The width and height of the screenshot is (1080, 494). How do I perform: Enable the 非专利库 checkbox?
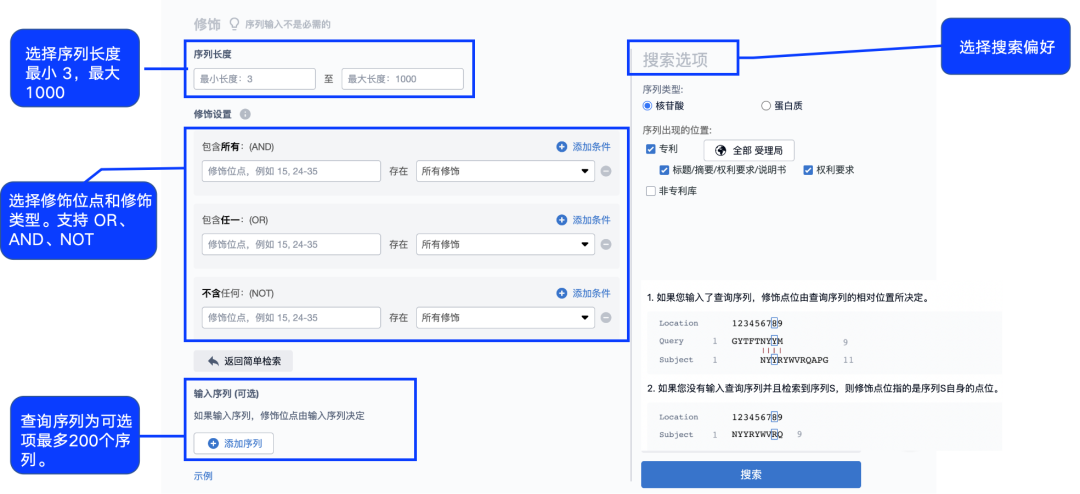pyautogui.click(x=652, y=191)
